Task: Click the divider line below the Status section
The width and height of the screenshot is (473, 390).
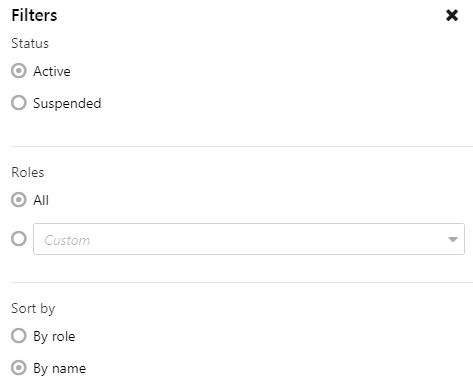Action: (242, 146)
